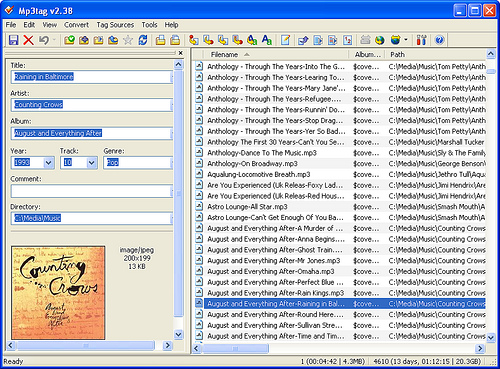This screenshot has height=369, width=500.
Task: Click the second playlist icon beside the first
Action: coord(175,40)
